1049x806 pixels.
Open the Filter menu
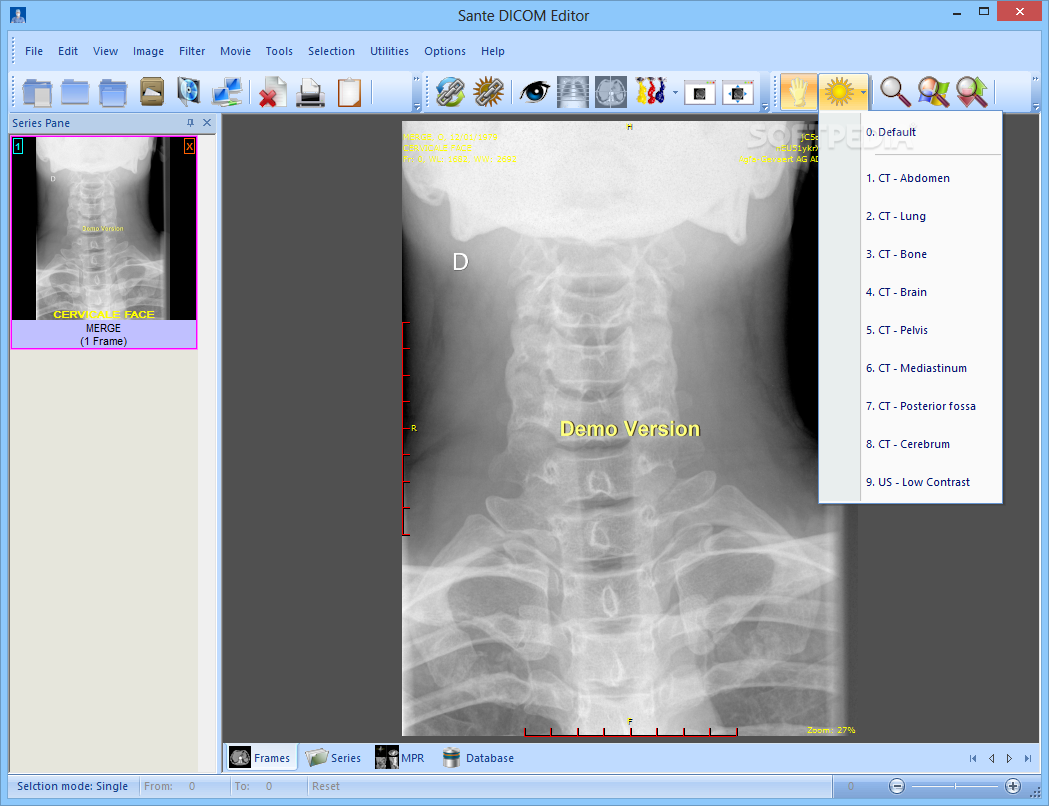coord(192,51)
